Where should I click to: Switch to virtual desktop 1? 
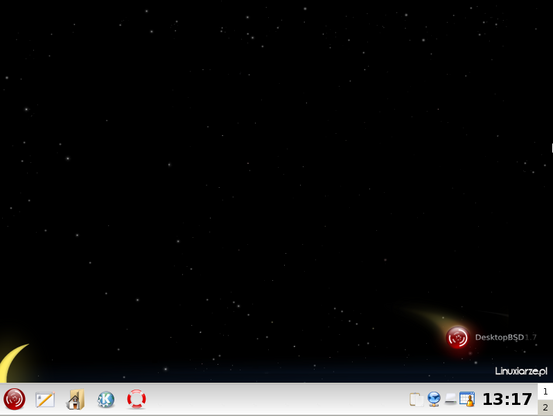(545, 392)
